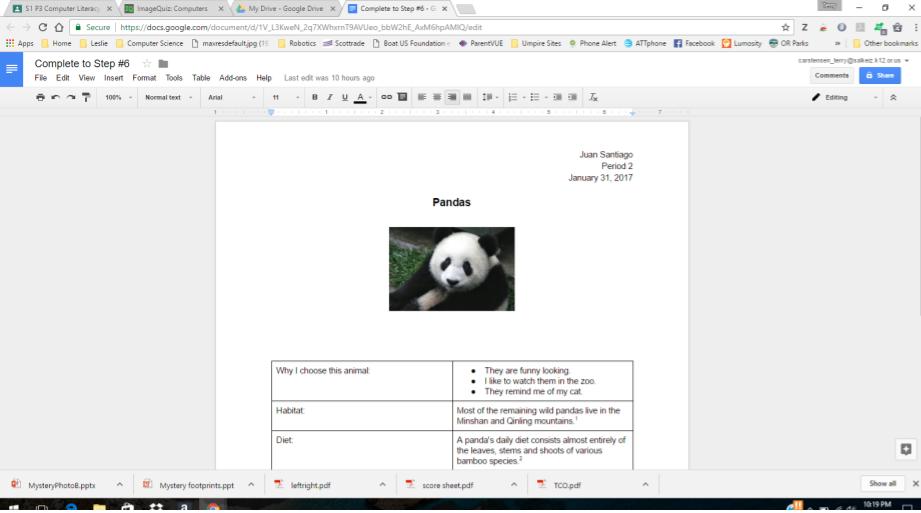The height and width of the screenshot is (513, 921).
Task: Click the Print icon in the toolbar
Action: pos(40,97)
